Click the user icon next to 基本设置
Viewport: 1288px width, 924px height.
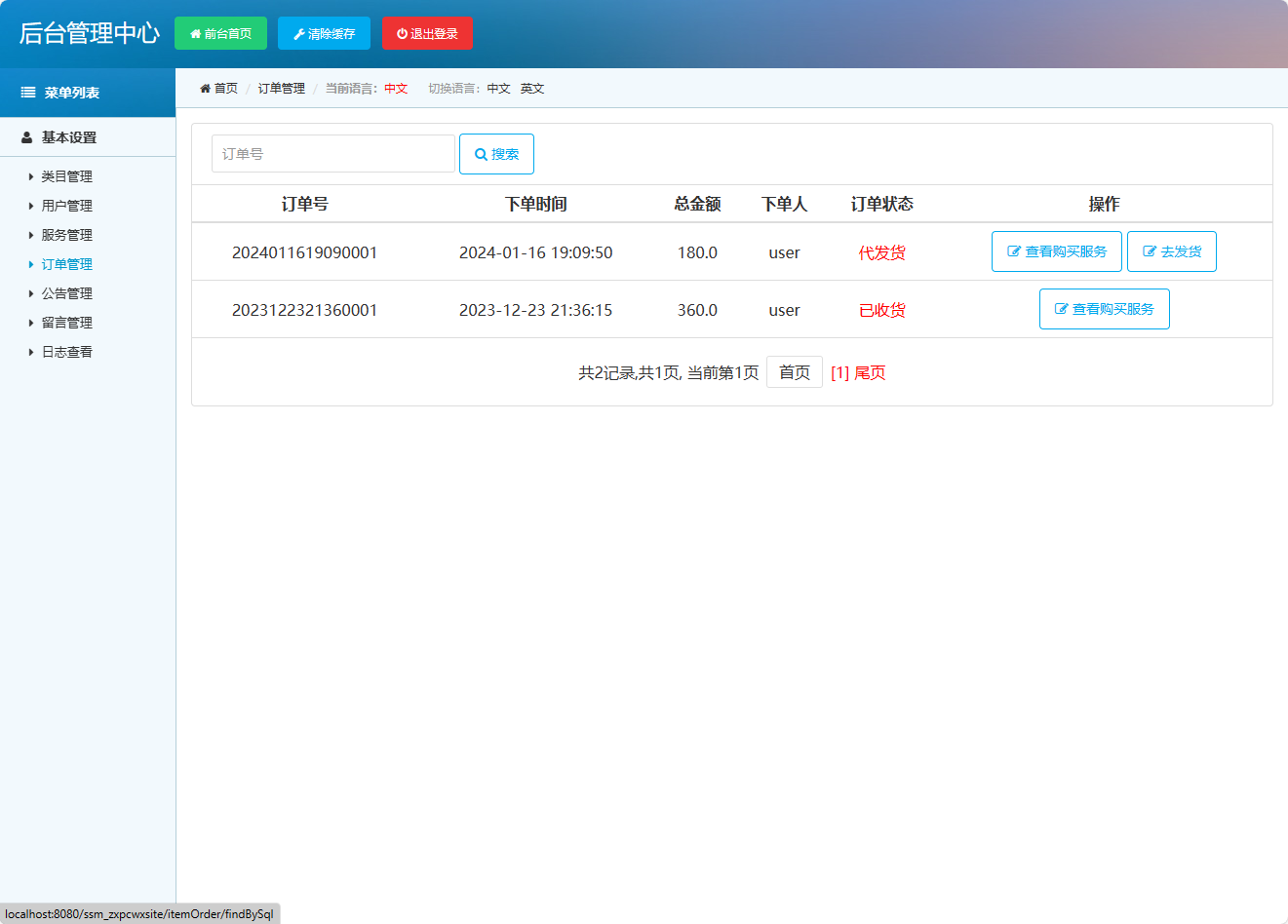pyautogui.click(x=26, y=136)
